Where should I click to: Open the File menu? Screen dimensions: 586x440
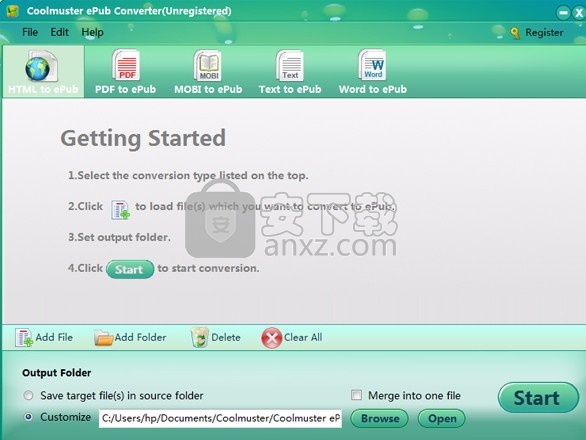click(30, 32)
